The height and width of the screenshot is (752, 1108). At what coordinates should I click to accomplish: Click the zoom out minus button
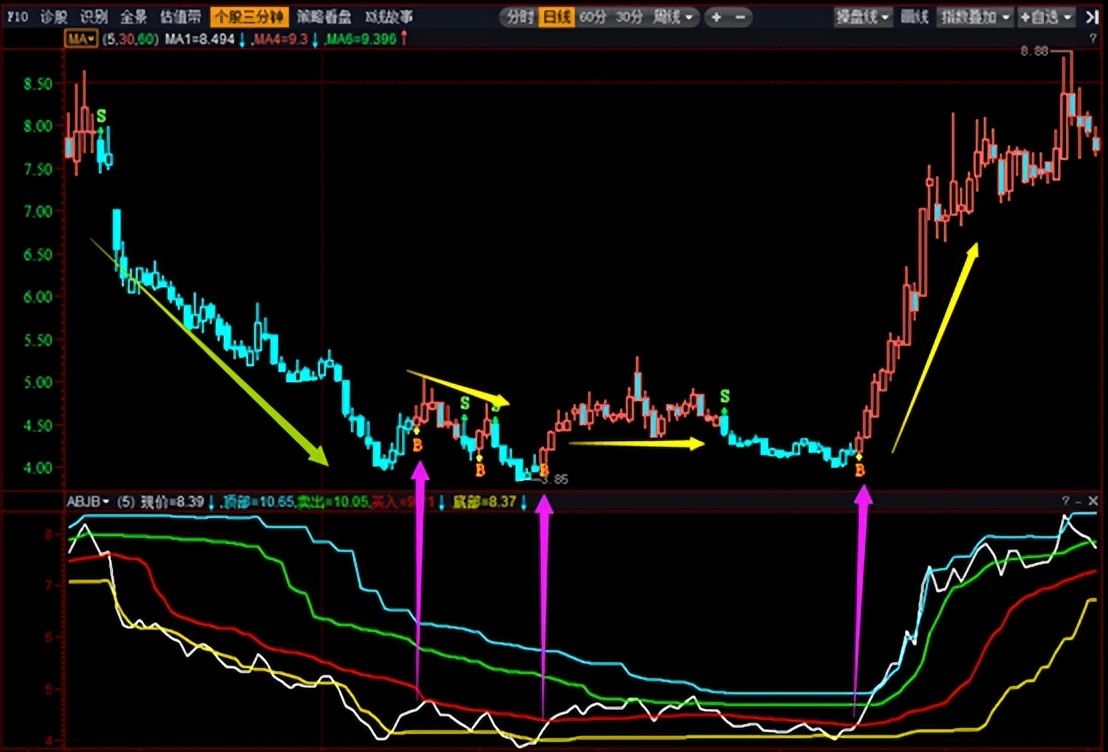pos(739,17)
